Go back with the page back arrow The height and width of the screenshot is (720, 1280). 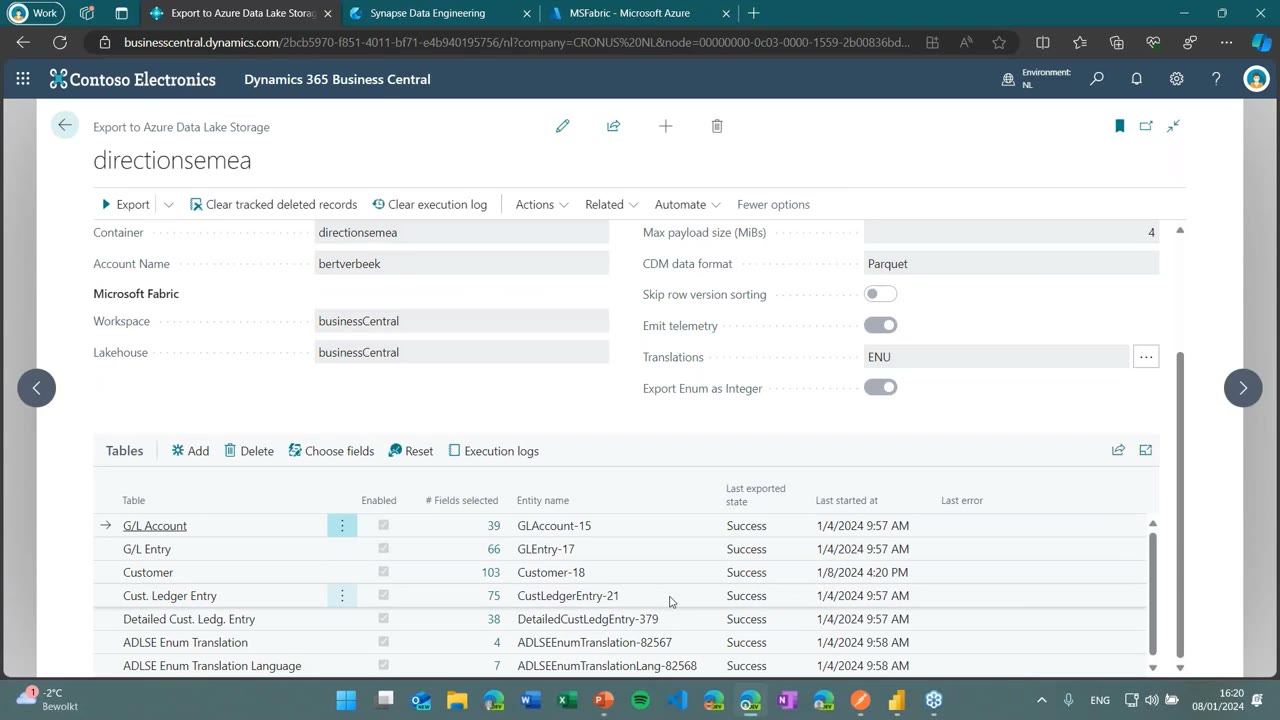point(65,125)
